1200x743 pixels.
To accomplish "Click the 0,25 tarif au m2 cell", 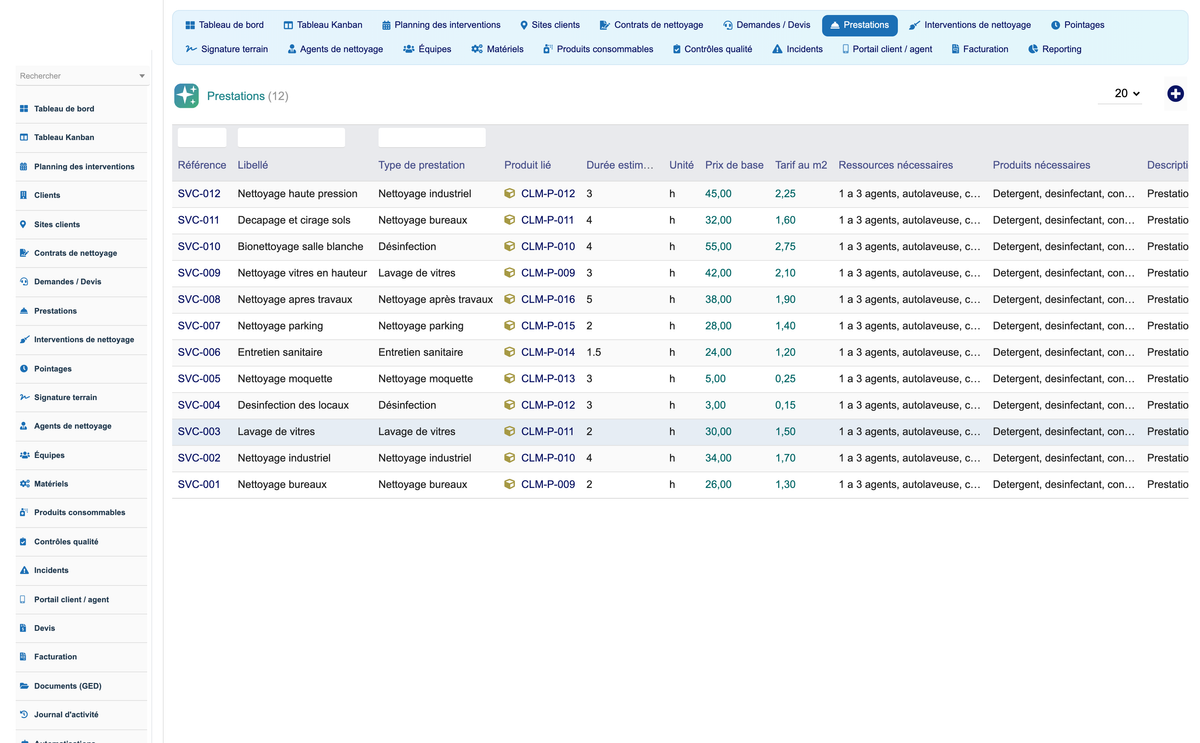I will [785, 379].
